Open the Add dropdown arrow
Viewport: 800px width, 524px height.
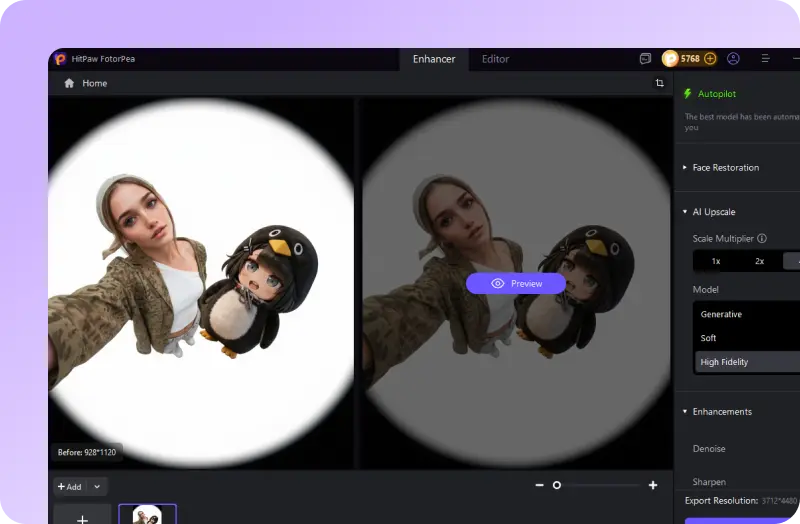point(97,487)
